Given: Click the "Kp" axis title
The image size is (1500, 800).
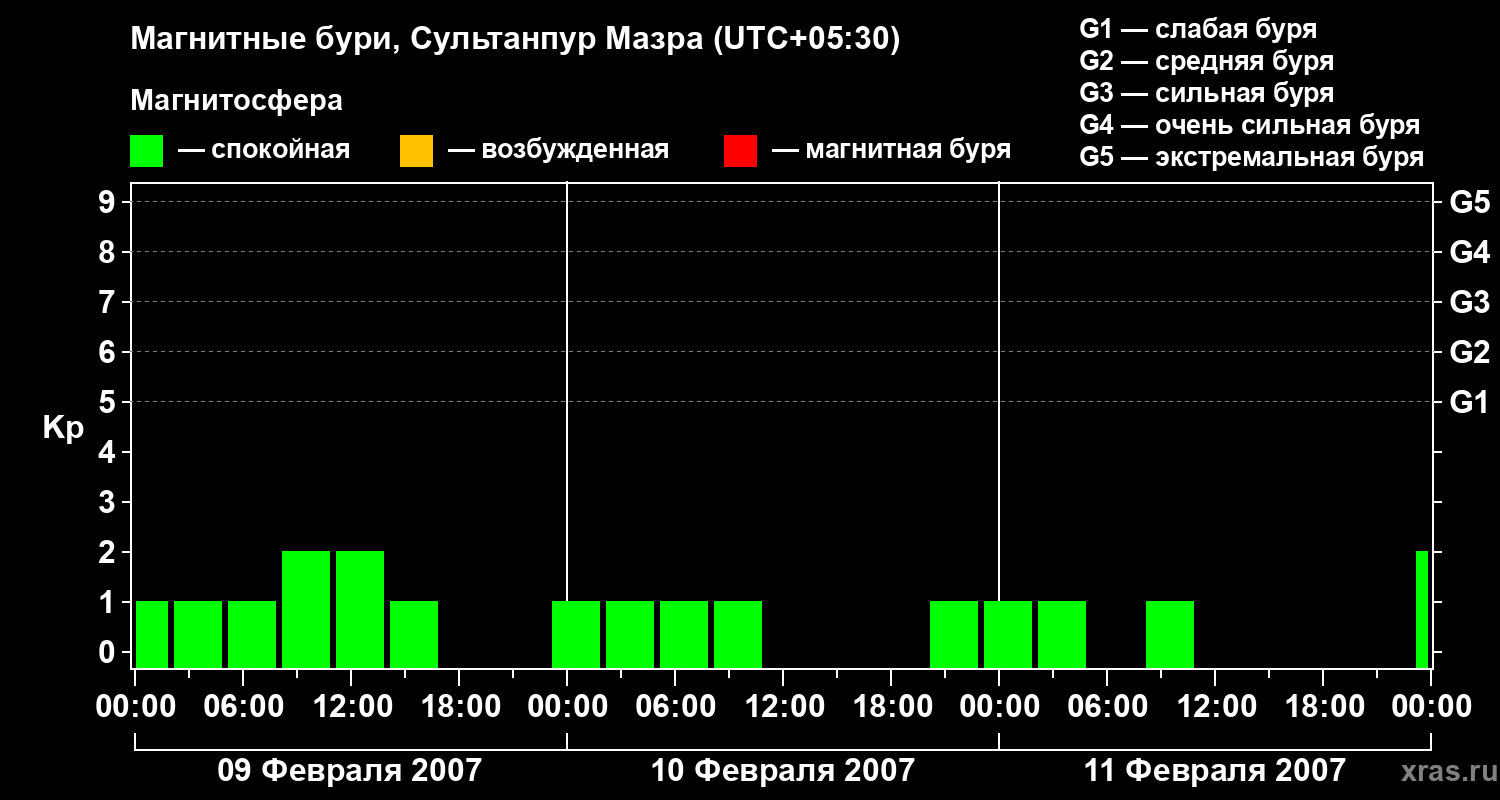Looking at the screenshot, I should (x=63, y=428).
